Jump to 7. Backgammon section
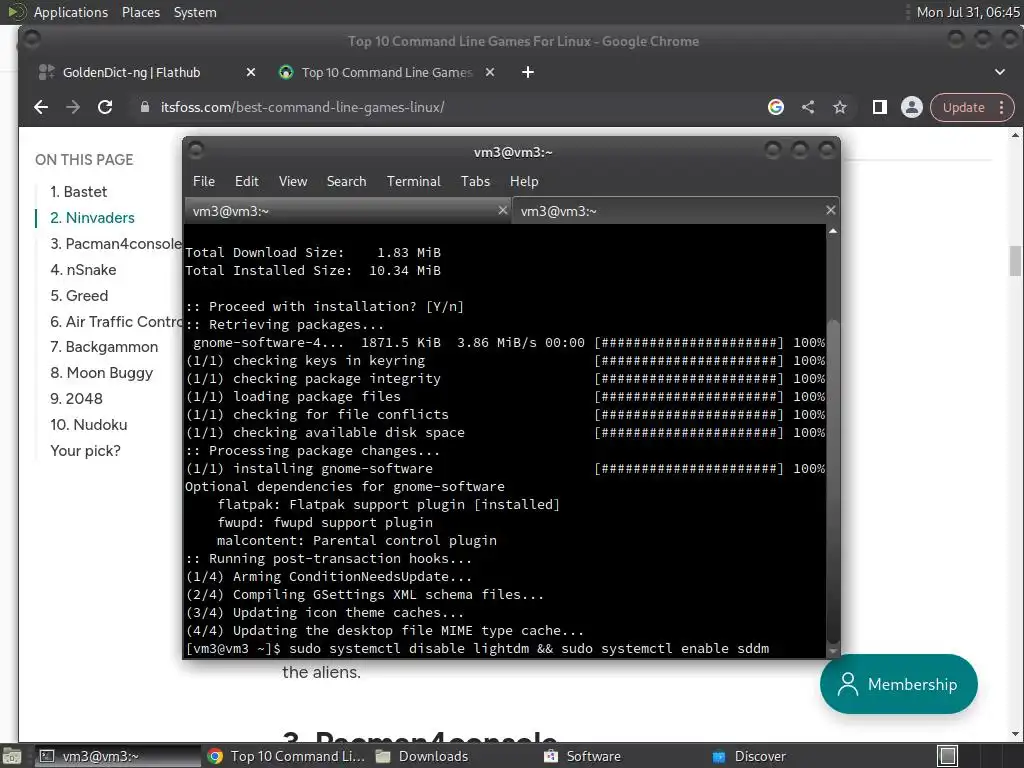Viewport: 1024px width, 768px height. tap(104, 347)
